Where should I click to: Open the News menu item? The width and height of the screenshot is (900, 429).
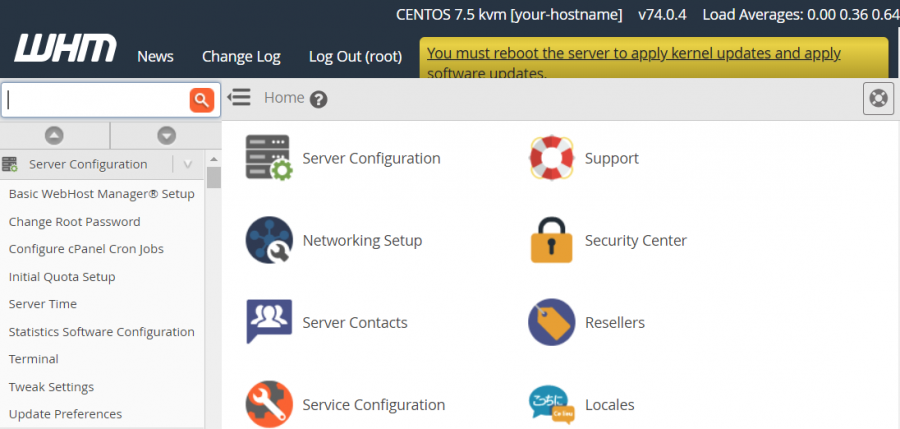(156, 56)
